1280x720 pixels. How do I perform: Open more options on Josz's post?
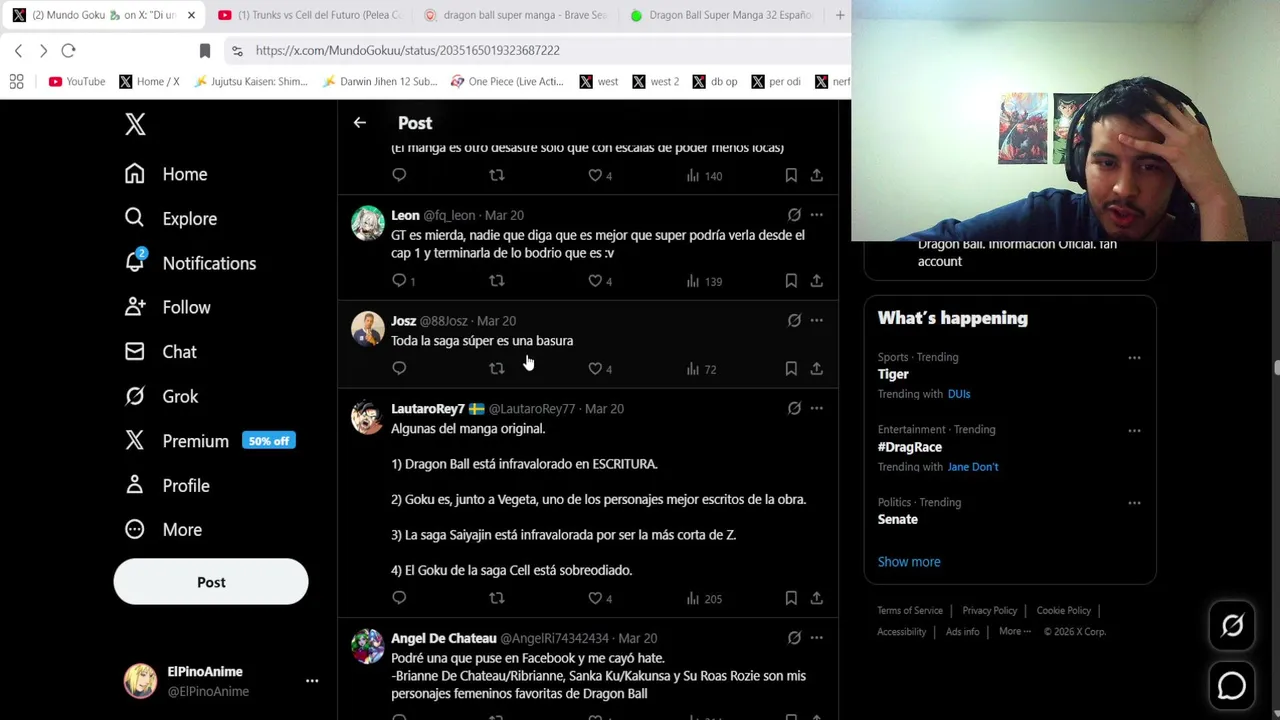(x=817, y=321)
